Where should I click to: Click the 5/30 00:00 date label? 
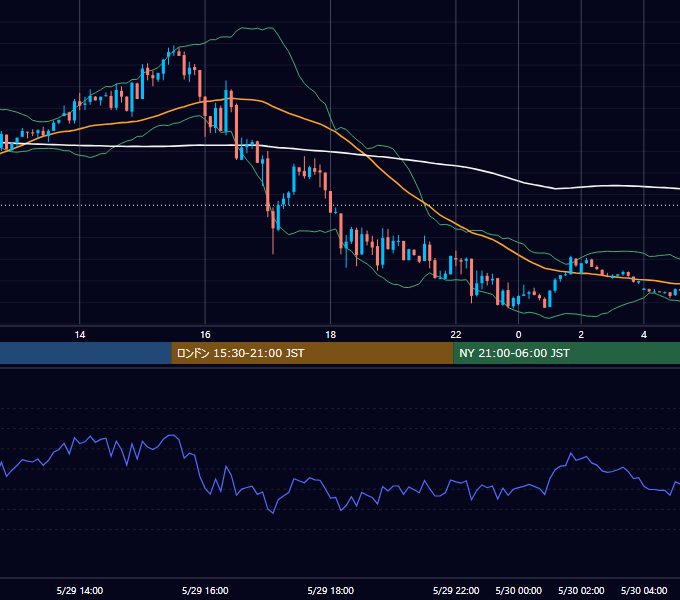coord(518,590)
